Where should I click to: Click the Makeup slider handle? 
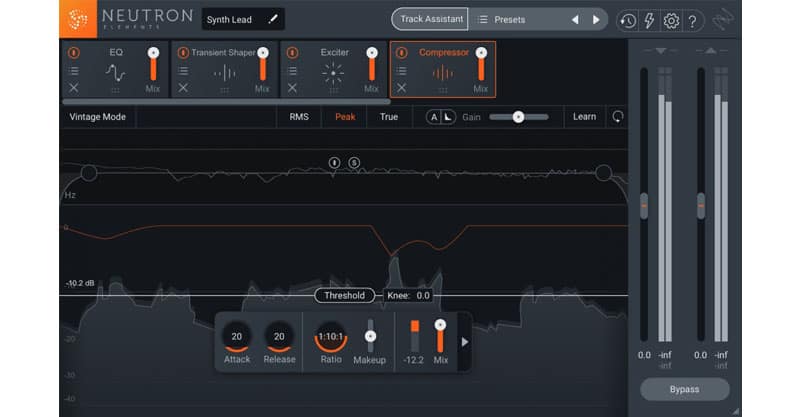pos(370,336)
